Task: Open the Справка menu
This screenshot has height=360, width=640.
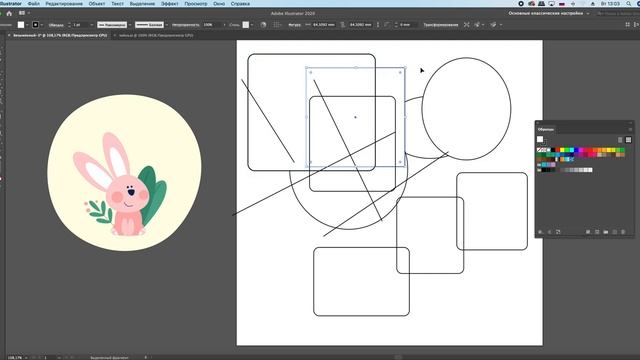Action: tap(240, 4)
